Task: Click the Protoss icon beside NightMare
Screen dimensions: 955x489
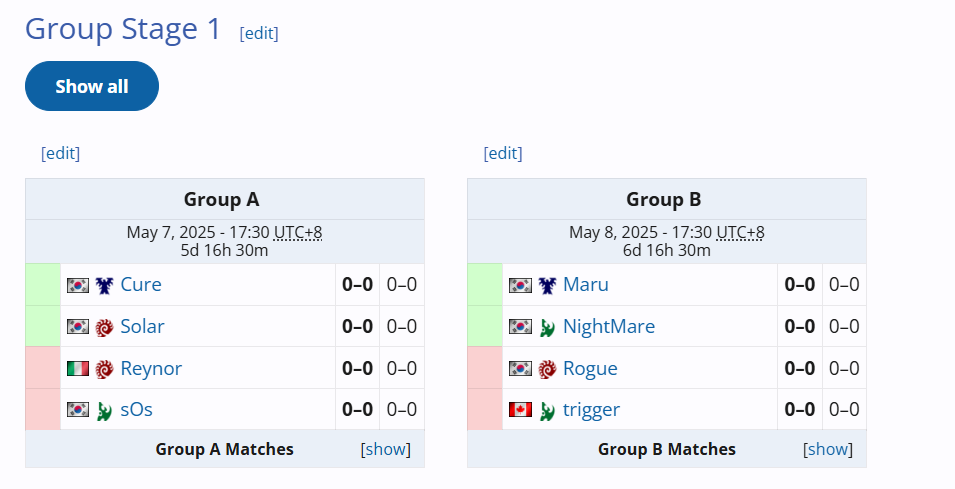Action: [547, 327]
